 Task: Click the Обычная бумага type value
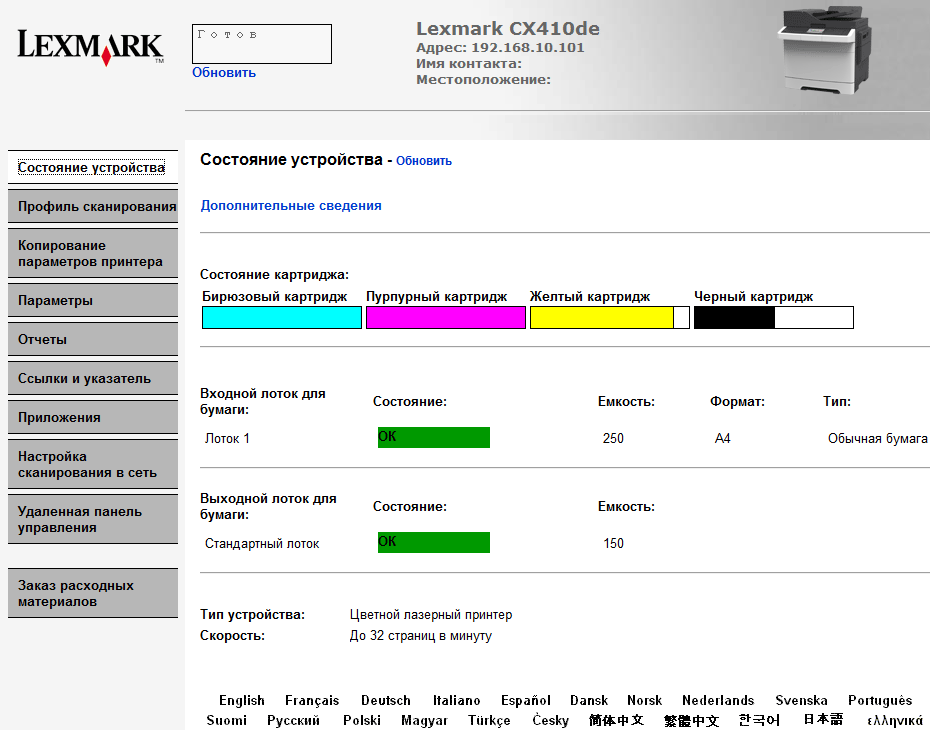(878, 438)
